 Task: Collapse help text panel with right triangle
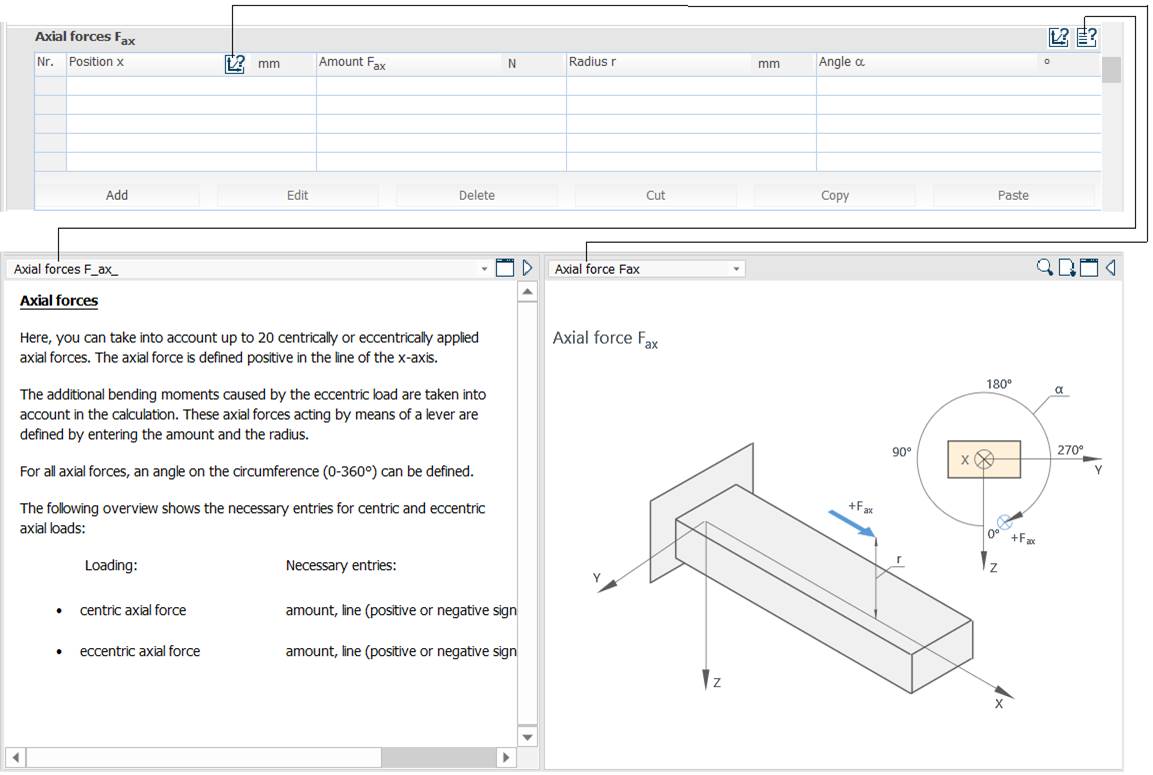[527, 268]
